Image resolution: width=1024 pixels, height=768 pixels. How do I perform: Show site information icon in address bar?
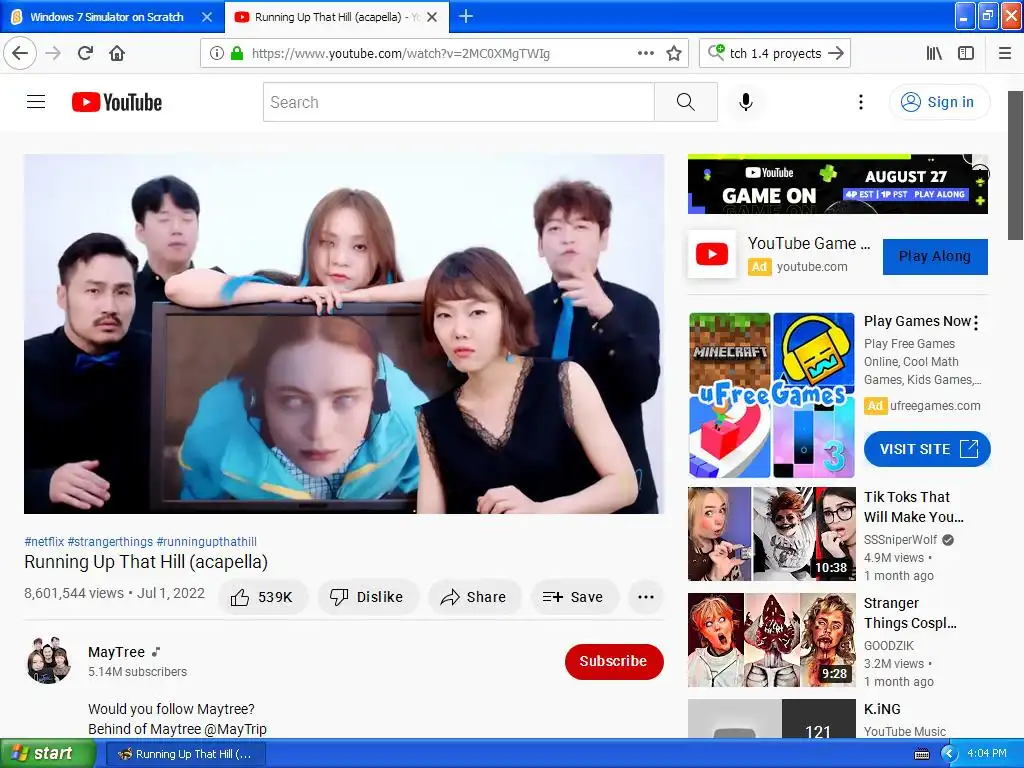[x=217, y=54]
